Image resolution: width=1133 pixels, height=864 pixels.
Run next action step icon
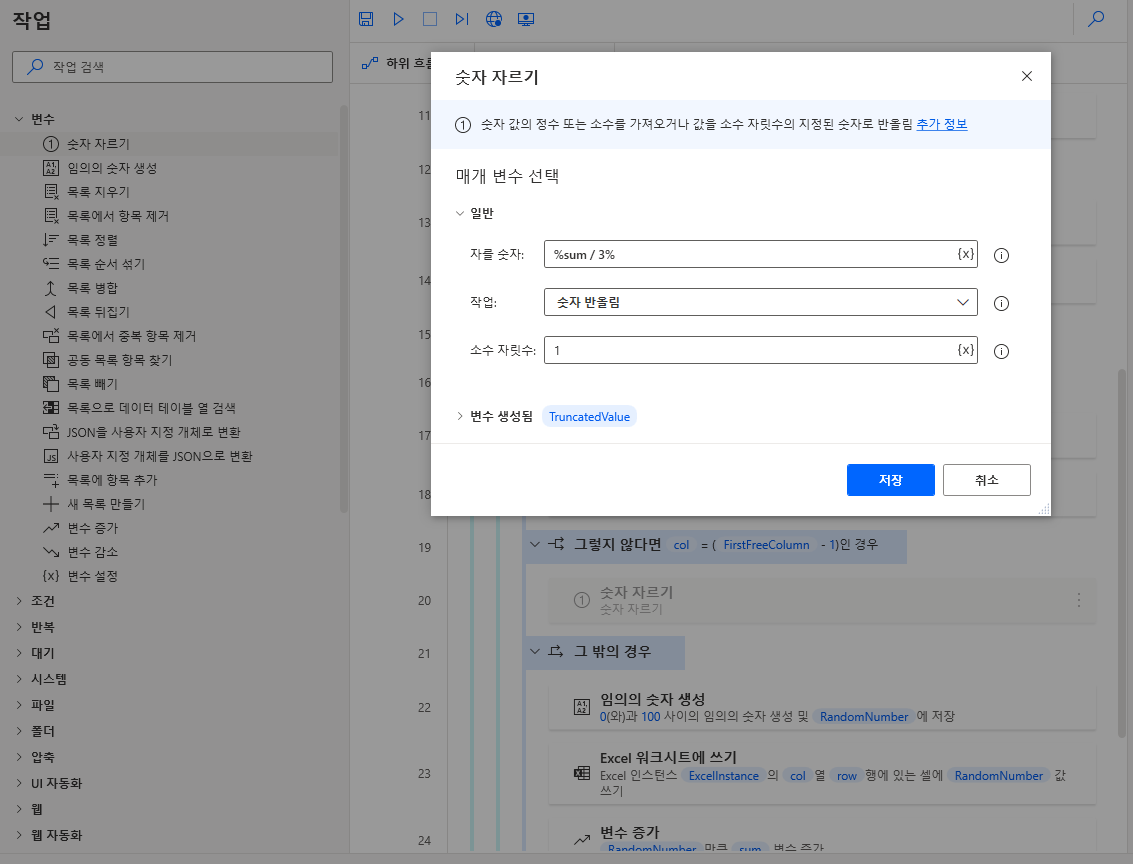tap(462, 20)
